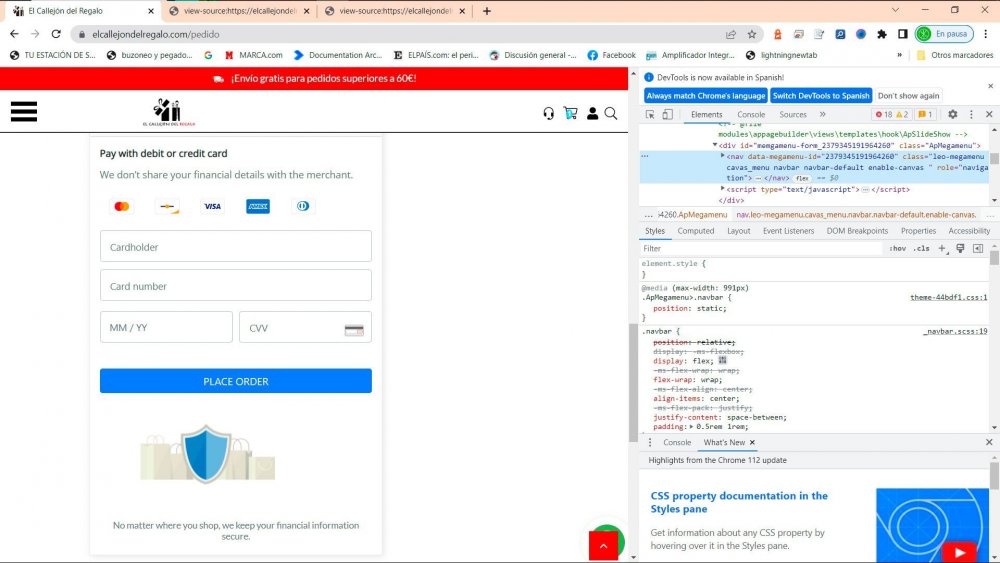Open the flexbox editor icon next to display: flex

click(723, 360)
